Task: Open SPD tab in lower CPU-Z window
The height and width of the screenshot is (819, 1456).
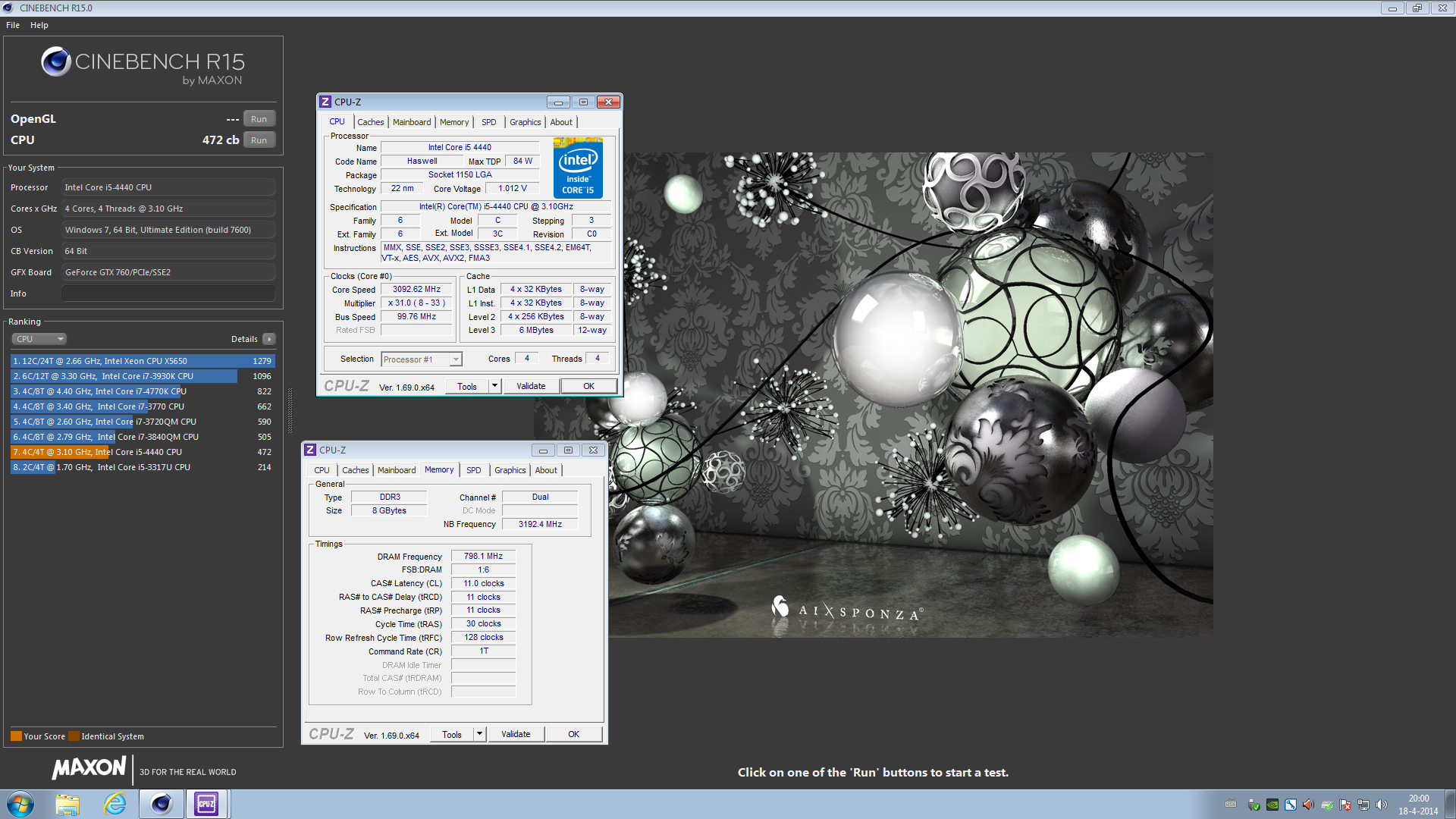Action: coord(474,470)
